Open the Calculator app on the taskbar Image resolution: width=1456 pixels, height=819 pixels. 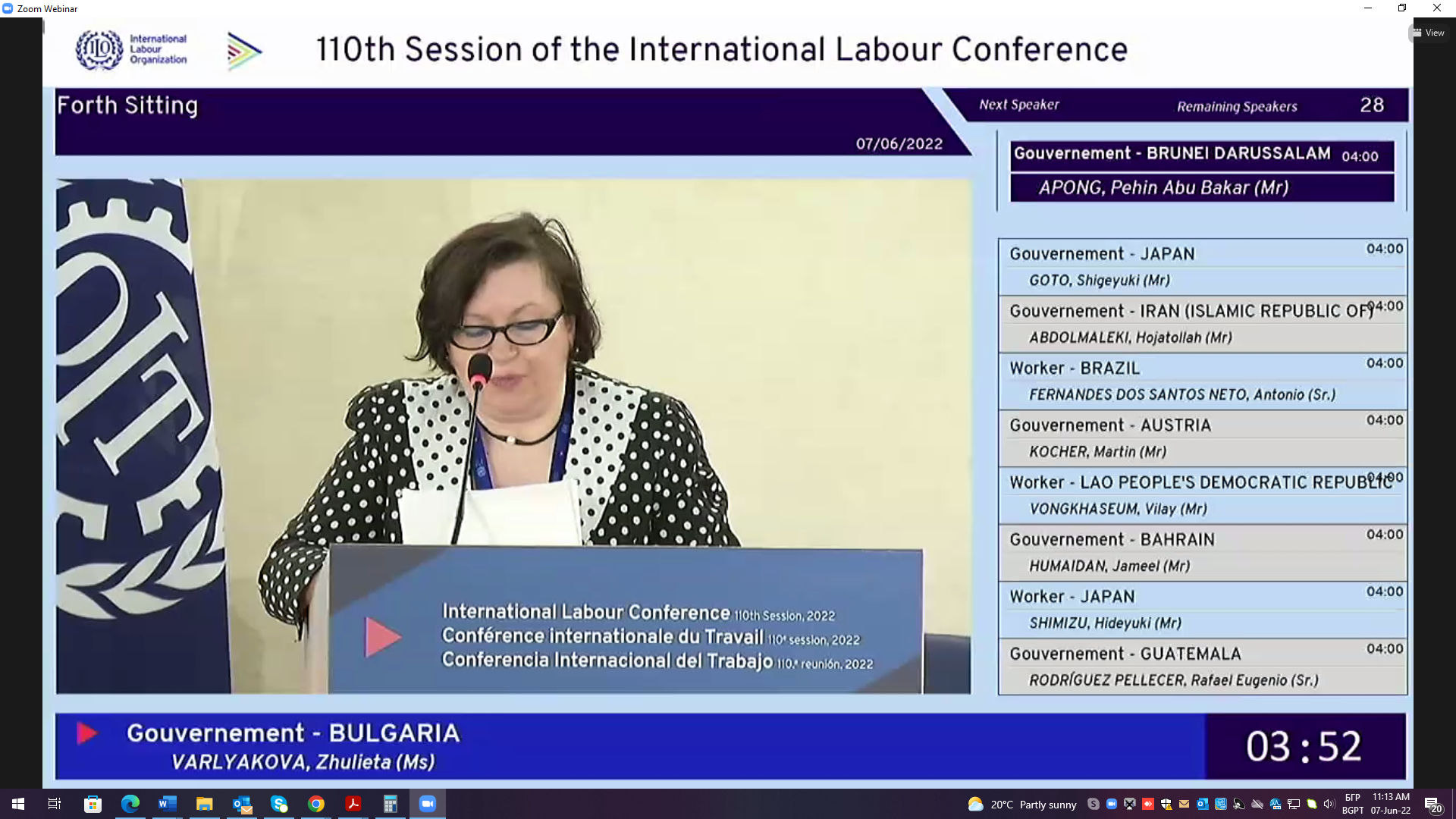(391, 804)
